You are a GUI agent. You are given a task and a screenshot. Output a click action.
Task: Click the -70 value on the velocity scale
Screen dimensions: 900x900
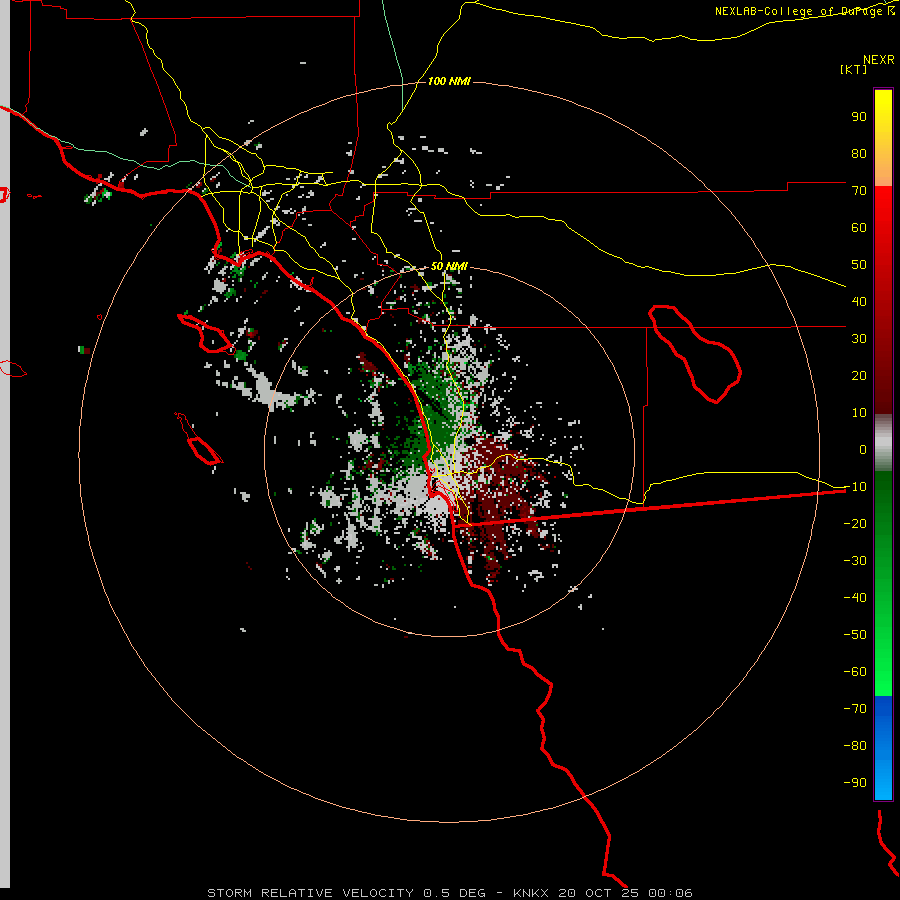(855, 708)
